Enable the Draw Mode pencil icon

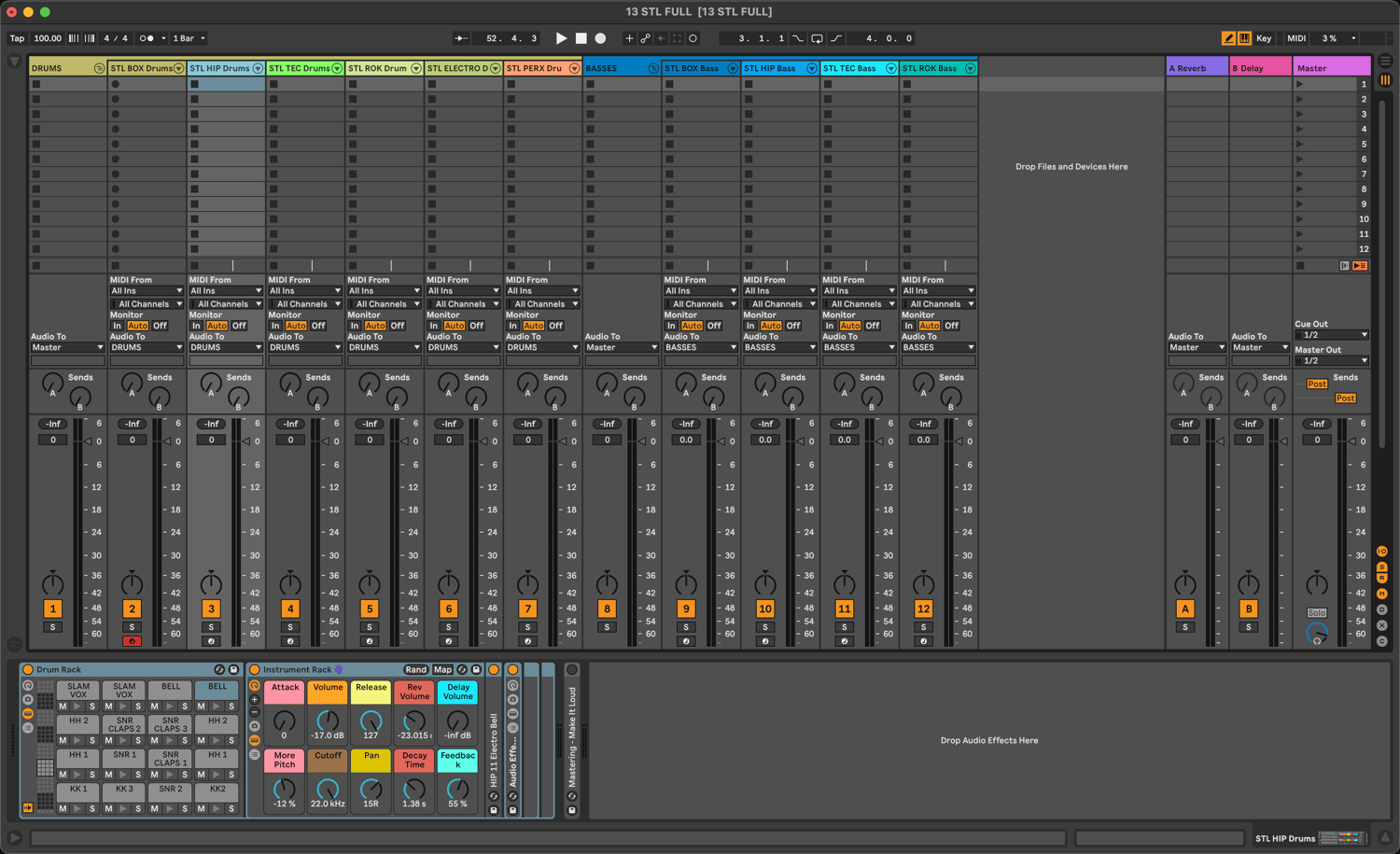point(1228,38)
